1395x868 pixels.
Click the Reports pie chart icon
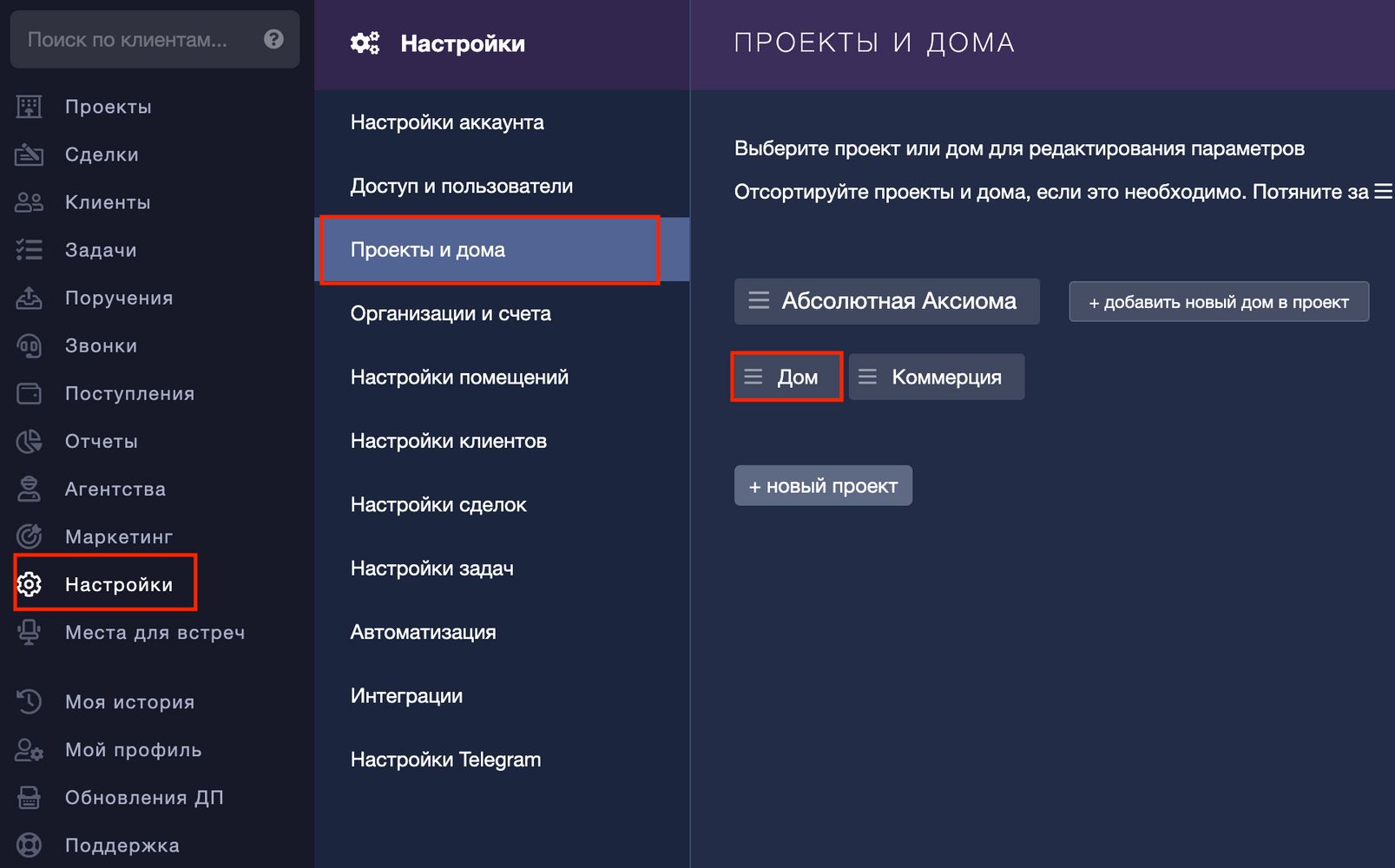coord(29,441)
